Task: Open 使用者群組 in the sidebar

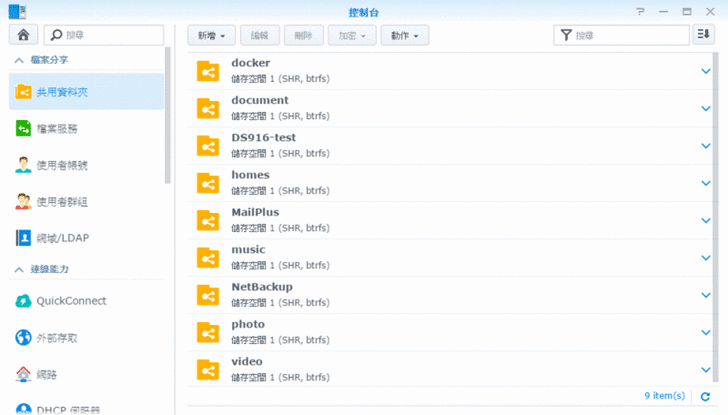Action: click(86, 201)
